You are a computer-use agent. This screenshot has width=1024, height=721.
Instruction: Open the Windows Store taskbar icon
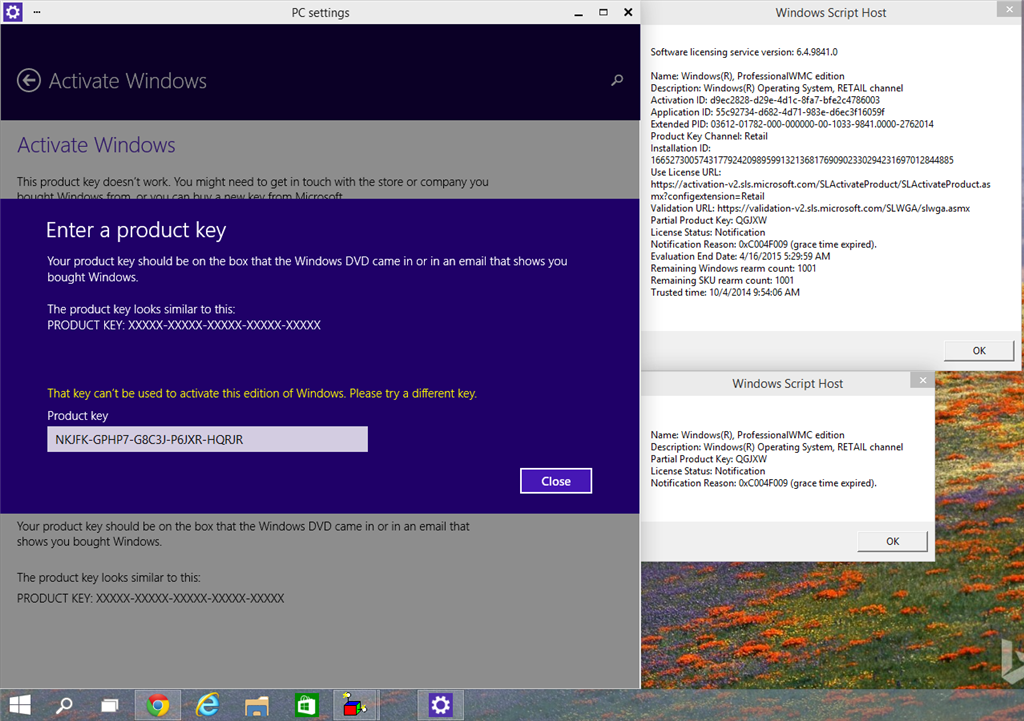306,706
